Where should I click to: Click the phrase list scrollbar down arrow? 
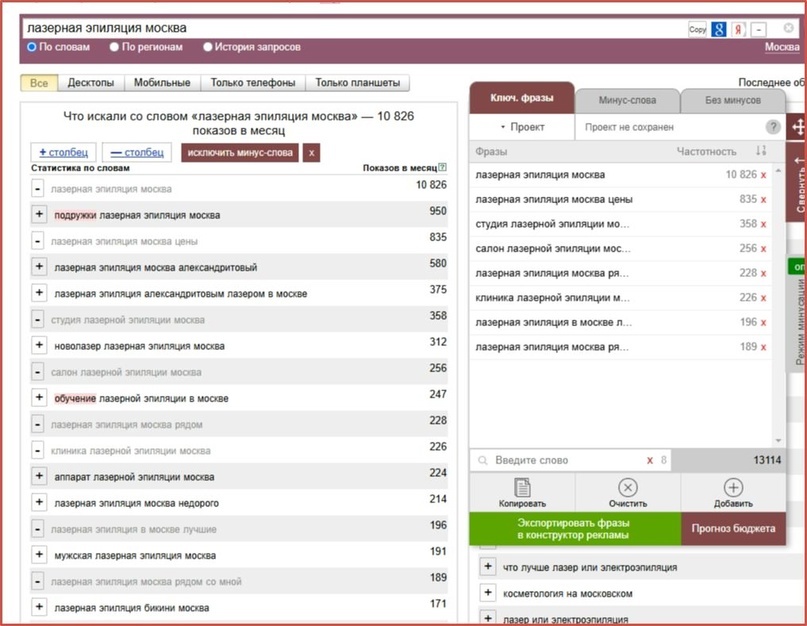778,441
